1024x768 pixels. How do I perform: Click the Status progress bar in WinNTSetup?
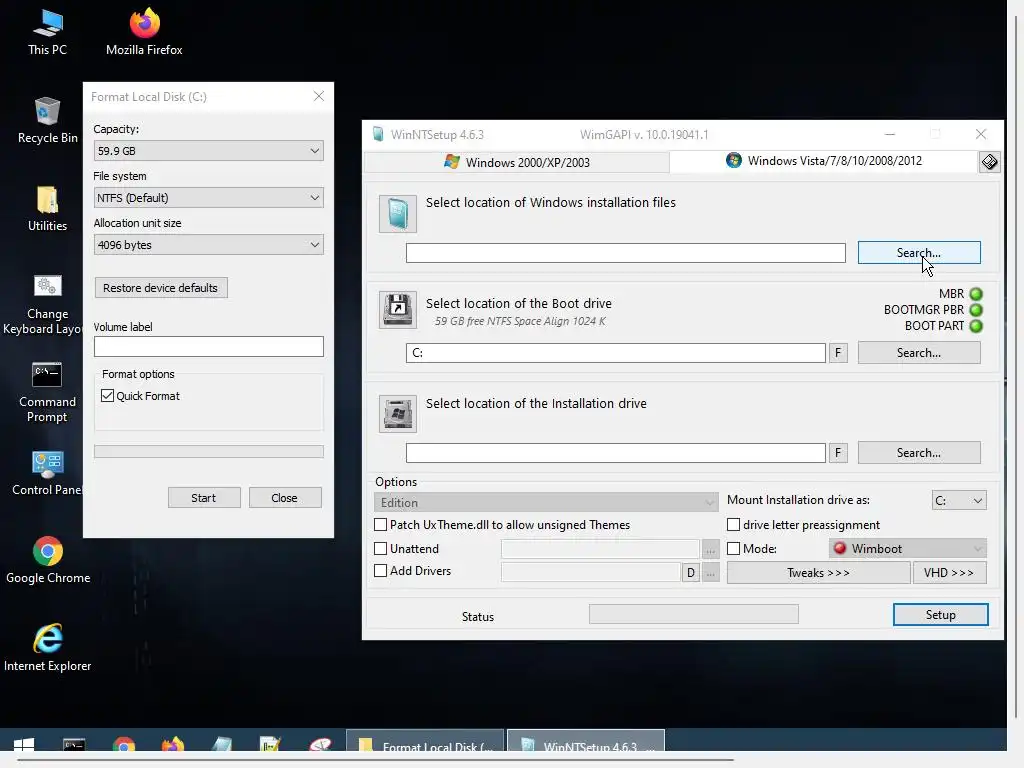tap(694, 614)
